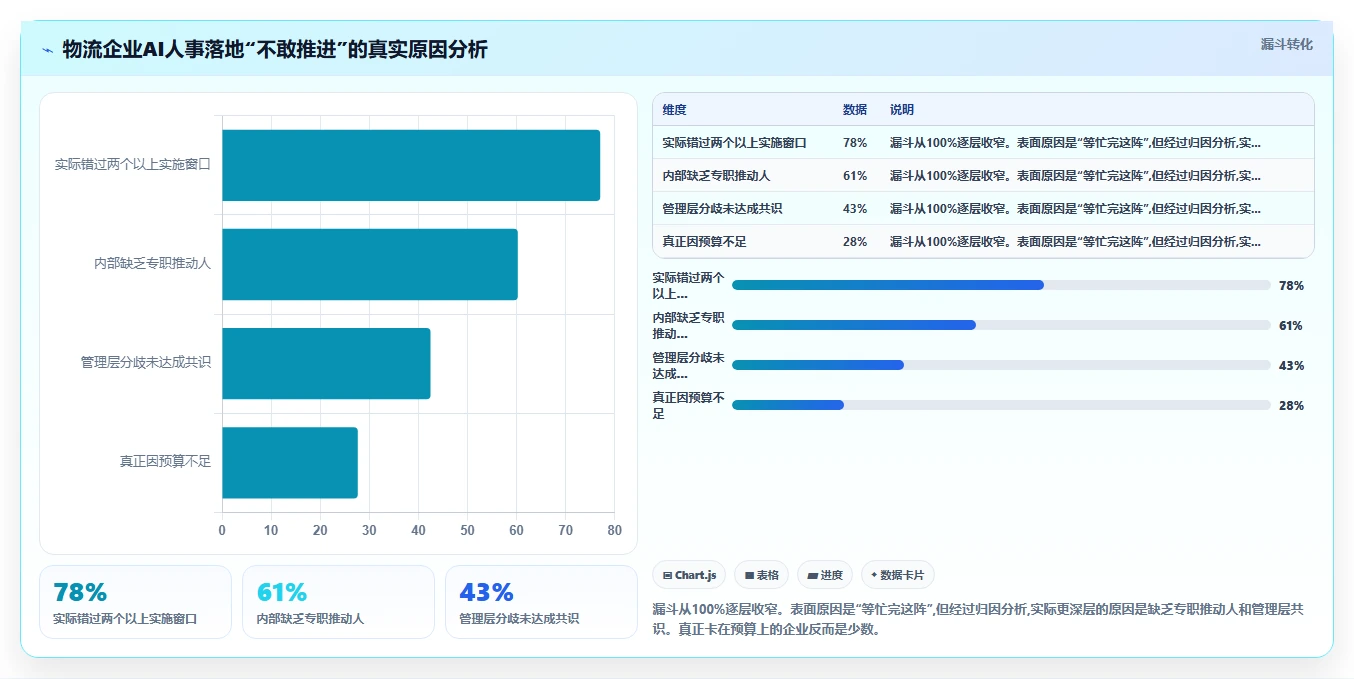1354x679 pixels.
Task: Click the 61% cell in the table
Action: click(x=855, y=175)
